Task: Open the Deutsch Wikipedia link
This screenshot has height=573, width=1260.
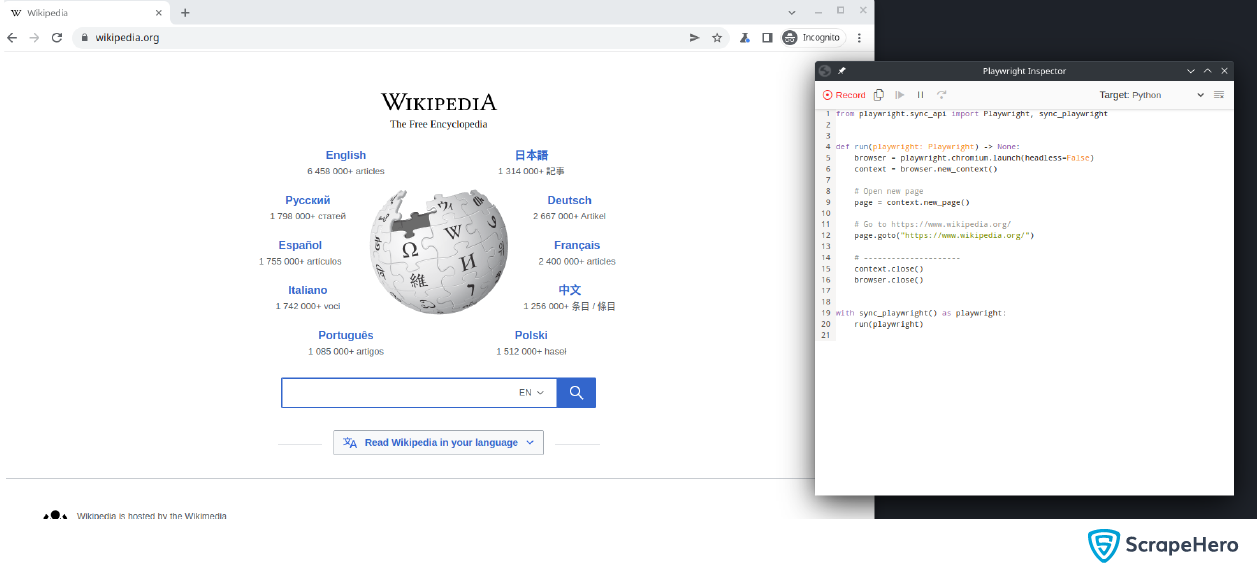Action: pos(569,200)
